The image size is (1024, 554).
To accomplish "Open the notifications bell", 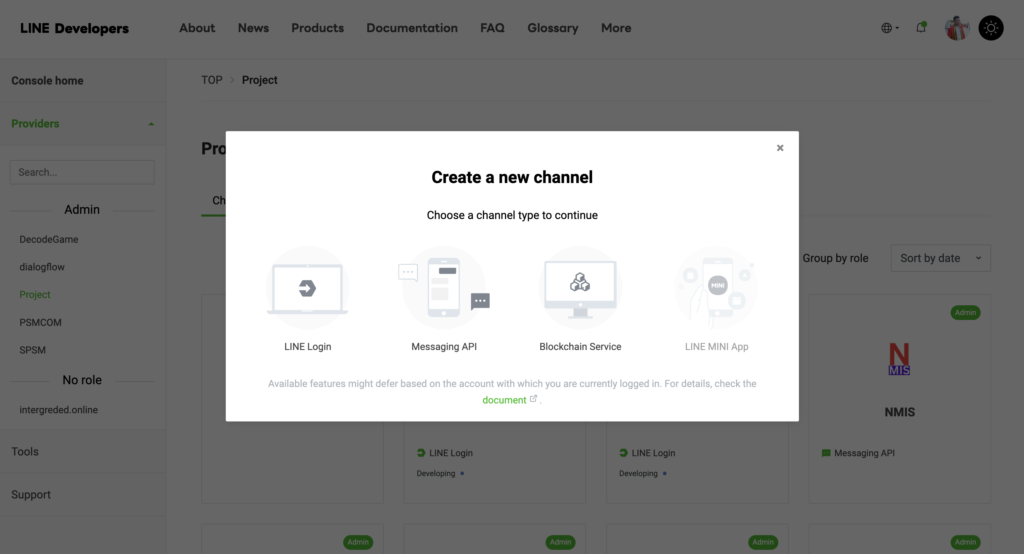I will [921, 27].
